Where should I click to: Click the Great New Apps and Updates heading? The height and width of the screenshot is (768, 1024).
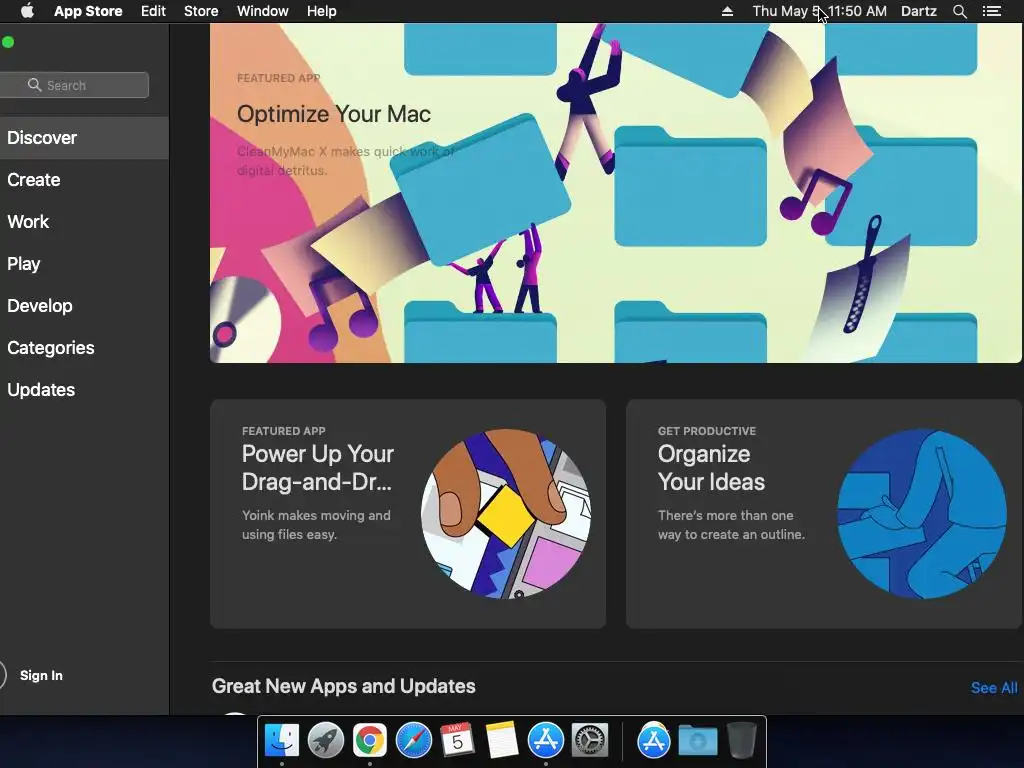pos(344,686)
